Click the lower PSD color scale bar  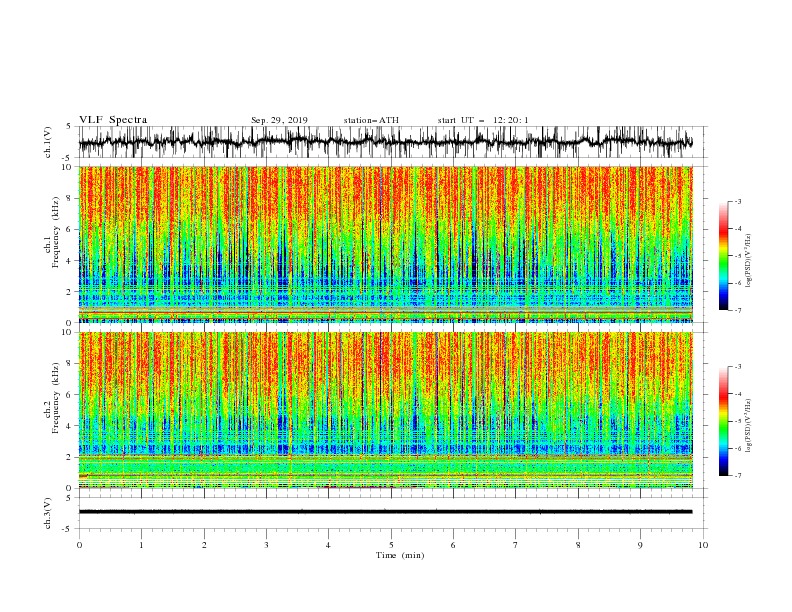[x=723, y=421]
